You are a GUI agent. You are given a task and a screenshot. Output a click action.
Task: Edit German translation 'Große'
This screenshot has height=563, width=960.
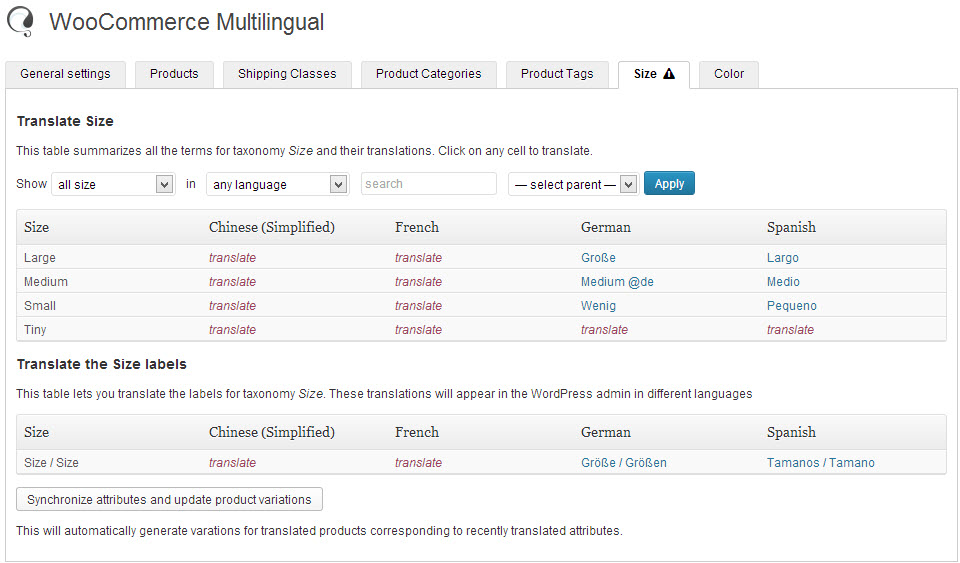click(x=599, y=258)
